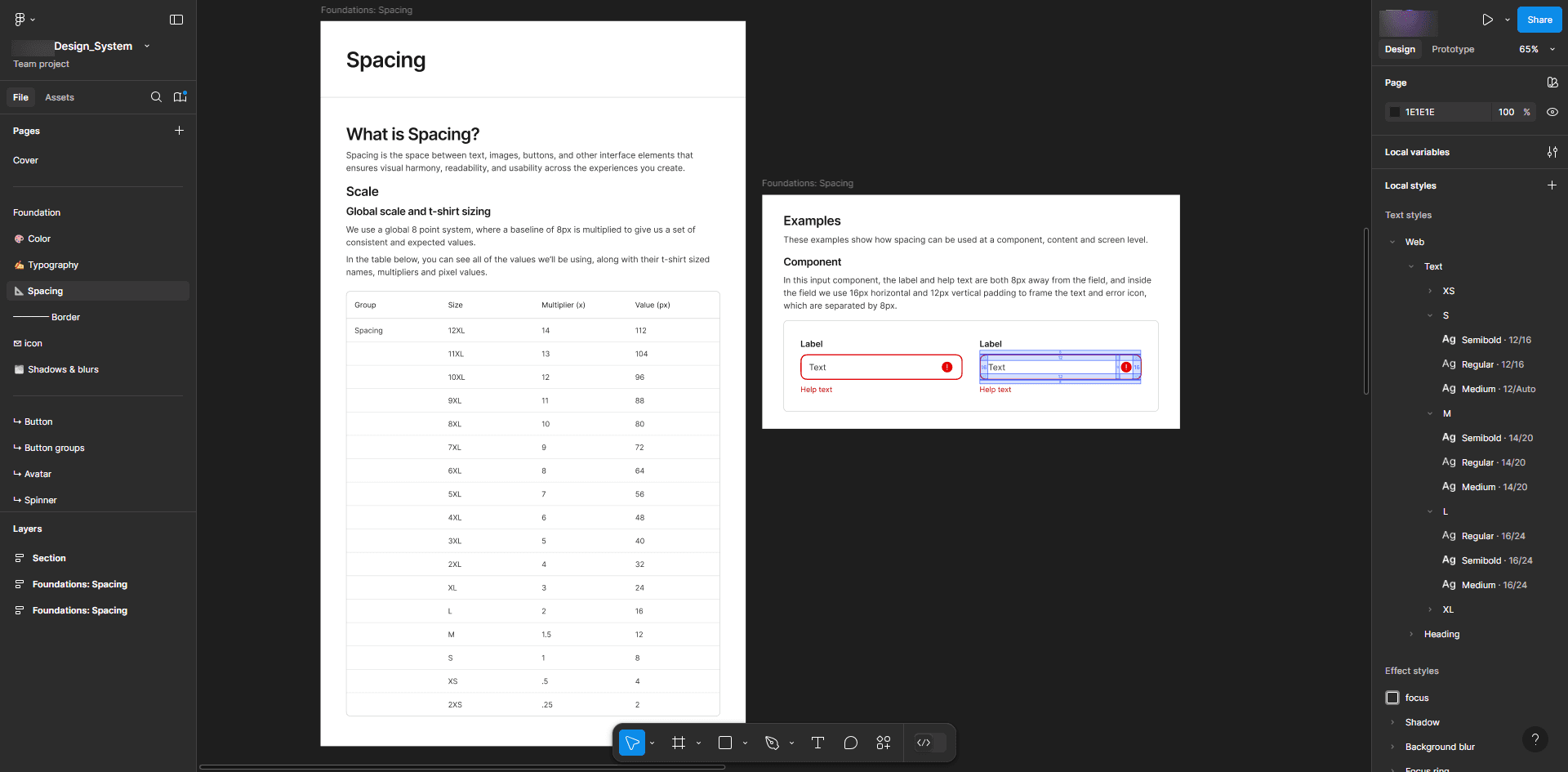Image resolution: width=1568 pixels, height=772 pixels.
Task: Select the Pen tool
Action: [x=772, y=743]
